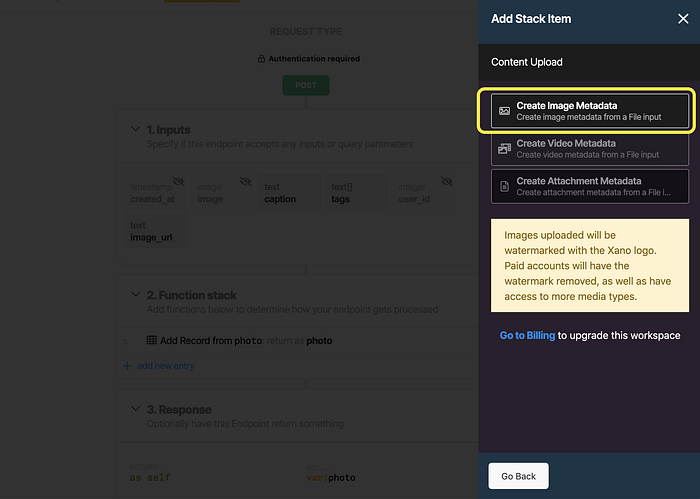Select the image_url text input
The height and width of the screenshot is (499, 700).
(x=155, y=231)
